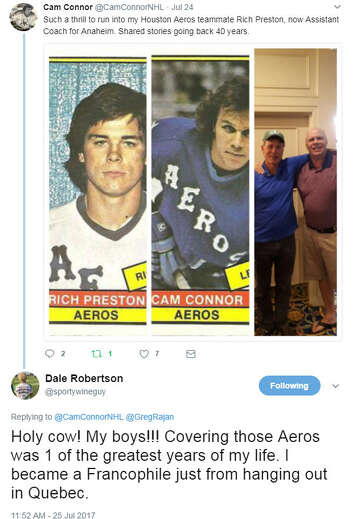The height and width of the screenshot is (519, 360).
Task: View the Rich Preston hockey card image
Action: [98, 190]
